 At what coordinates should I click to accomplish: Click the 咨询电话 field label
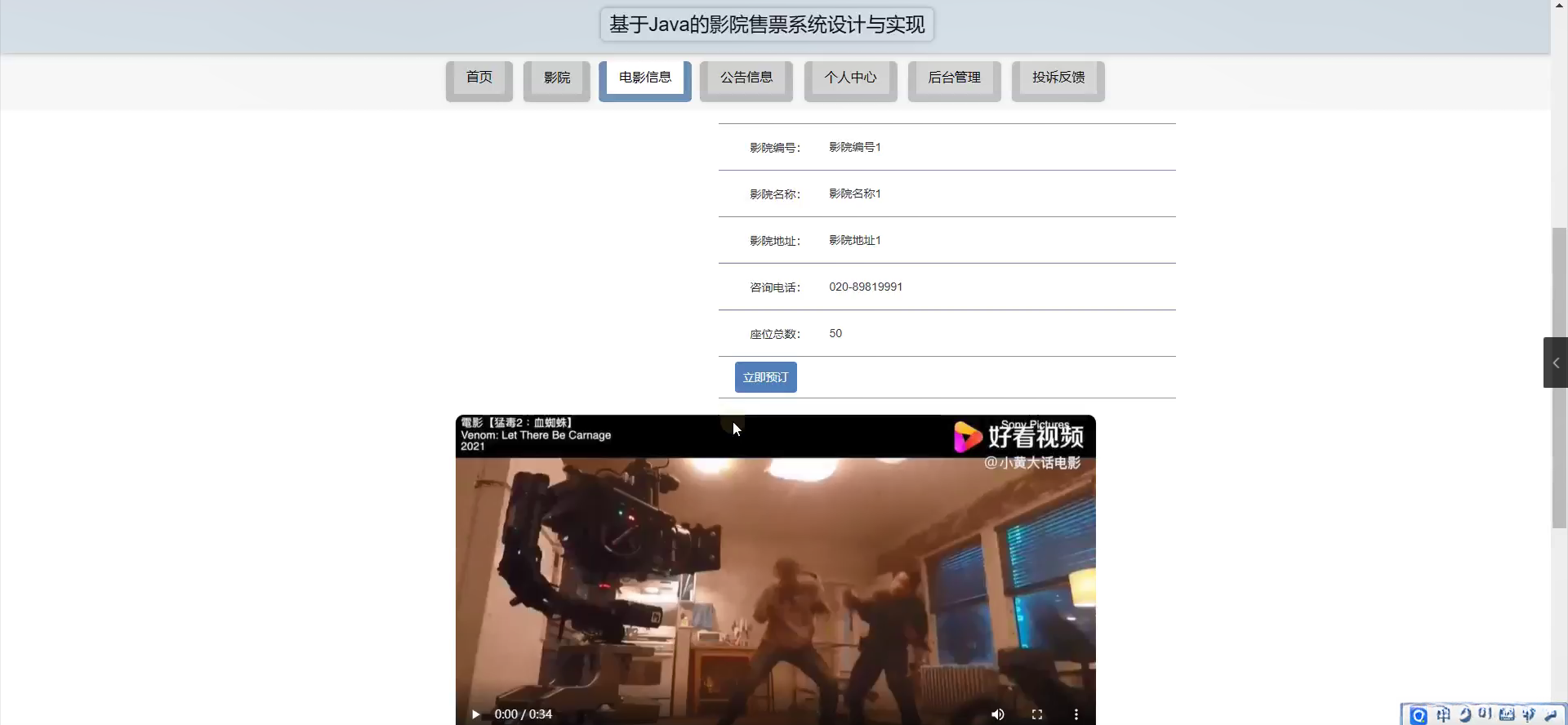pos(775,287)
